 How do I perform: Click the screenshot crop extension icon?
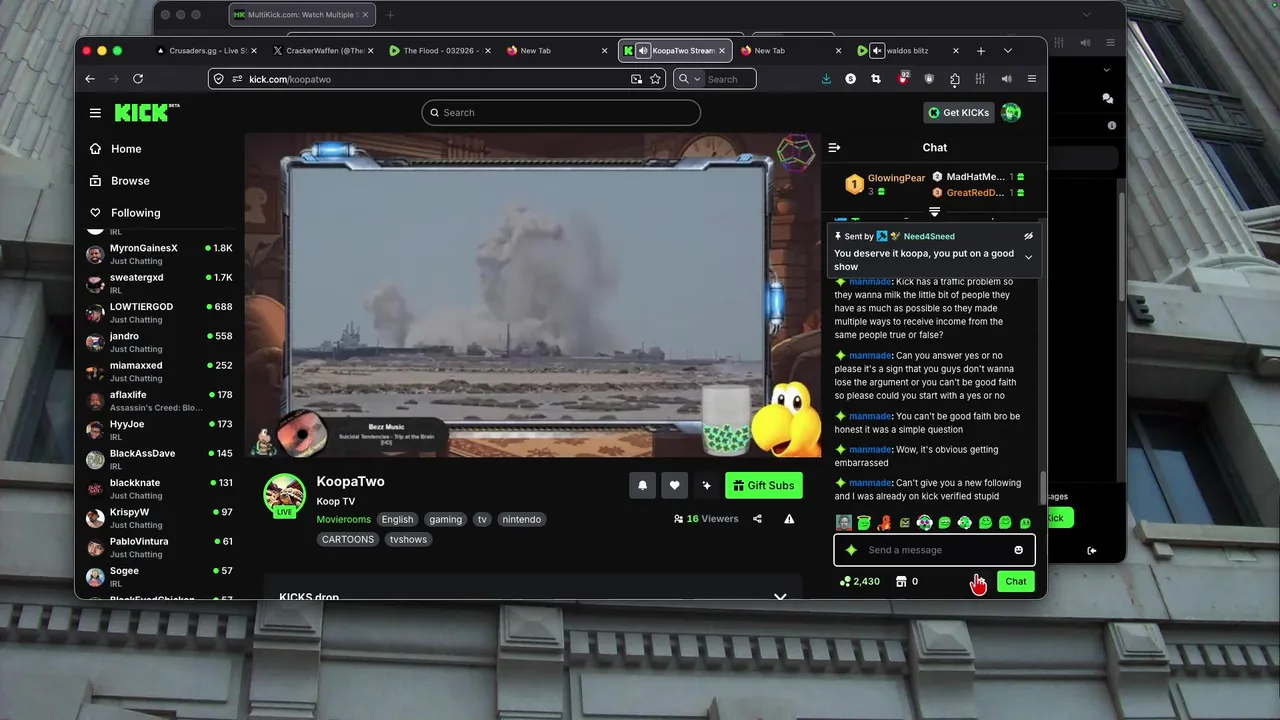click(876, 79)
